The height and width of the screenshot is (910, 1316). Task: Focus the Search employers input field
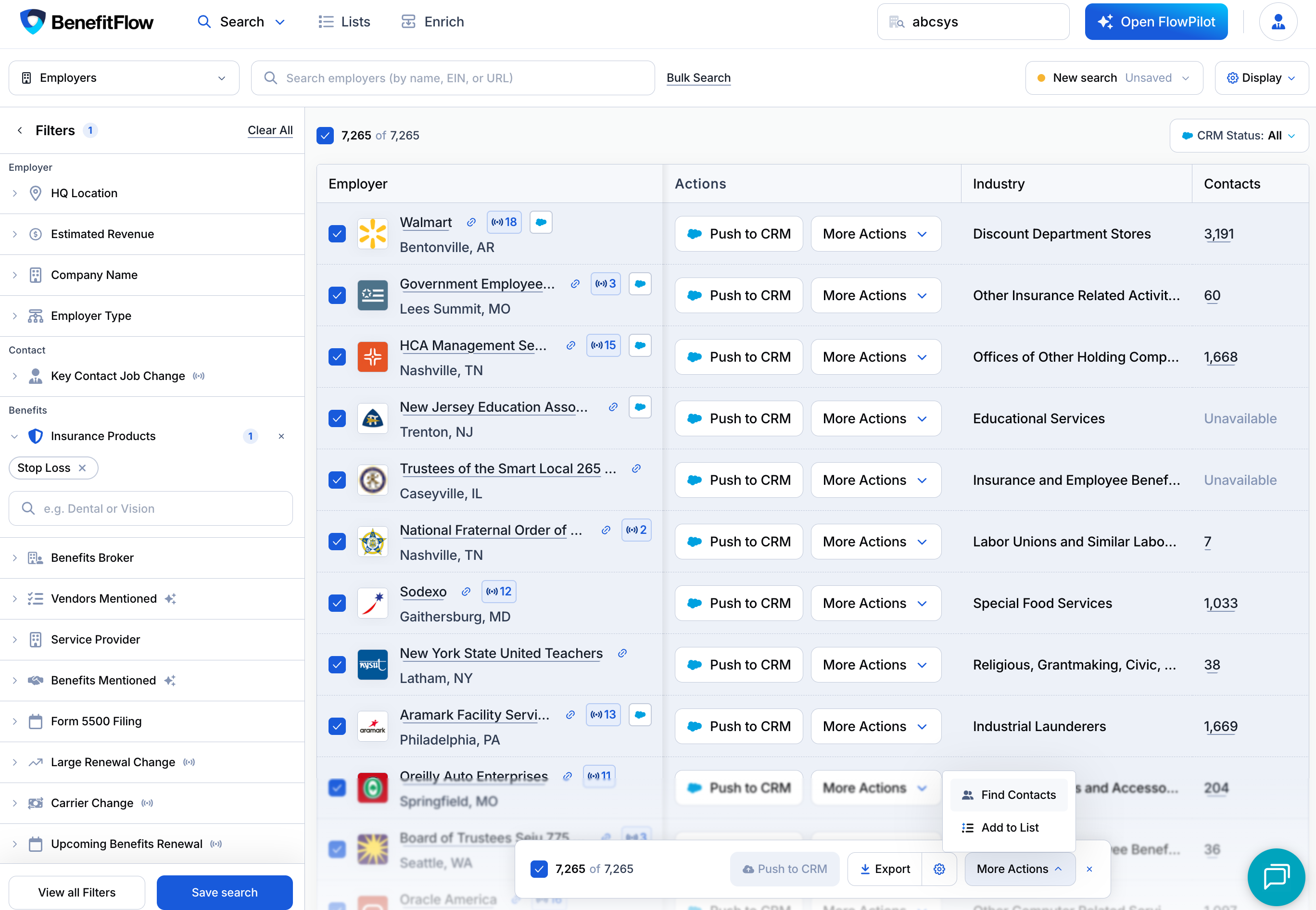(x=452, y=77)
